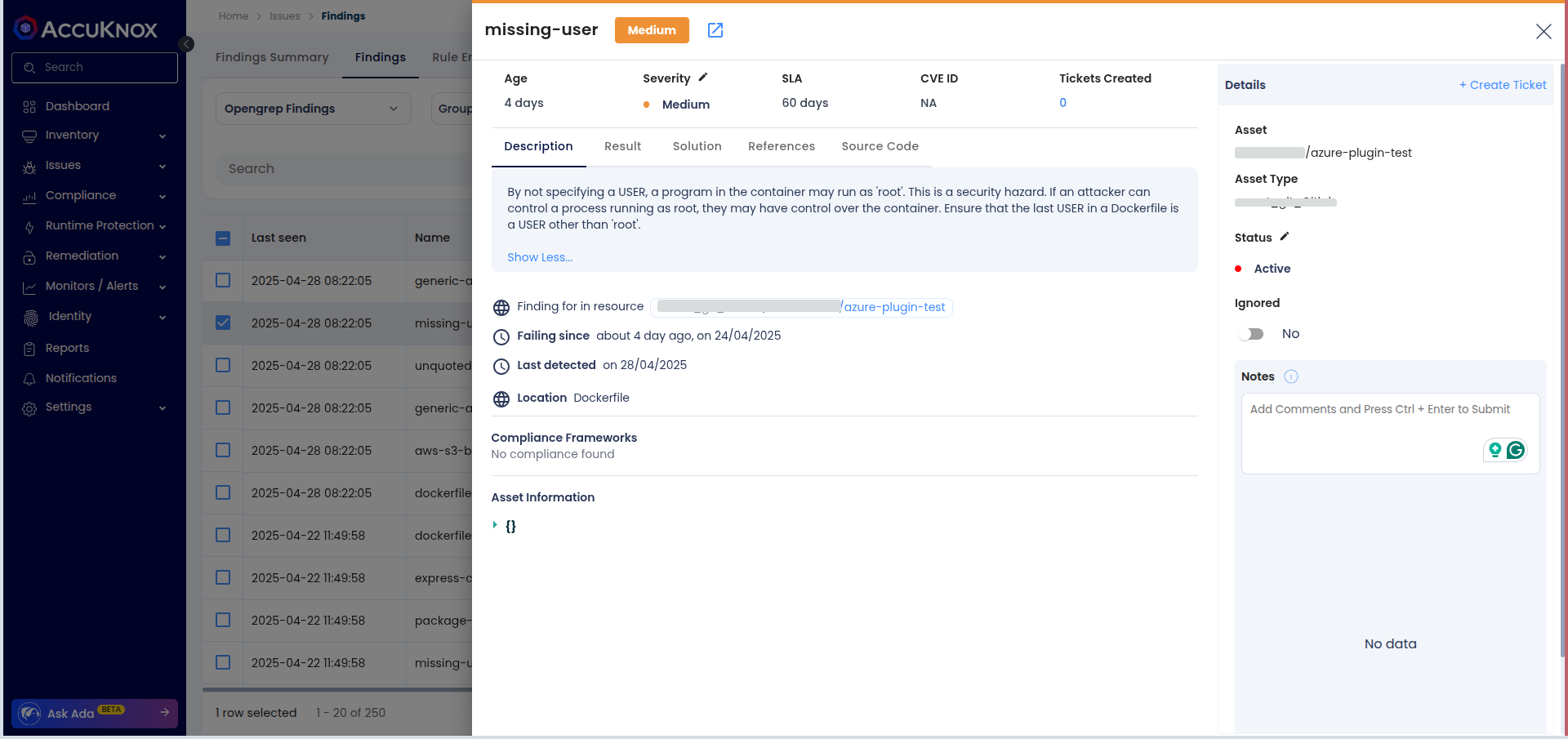Click the Remediation icon
1568x739 pixels.
pos(29,257)
